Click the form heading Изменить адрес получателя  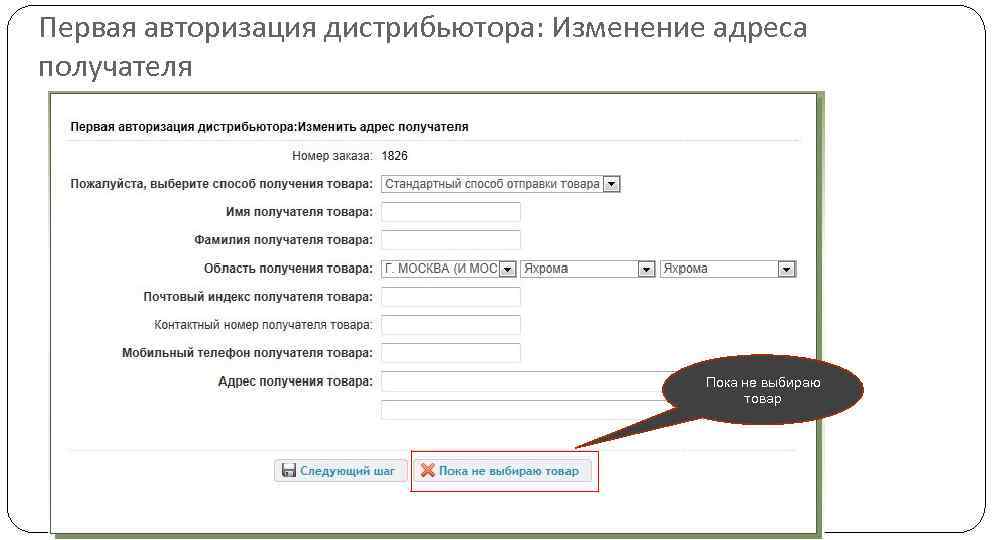tap(383, 126)
